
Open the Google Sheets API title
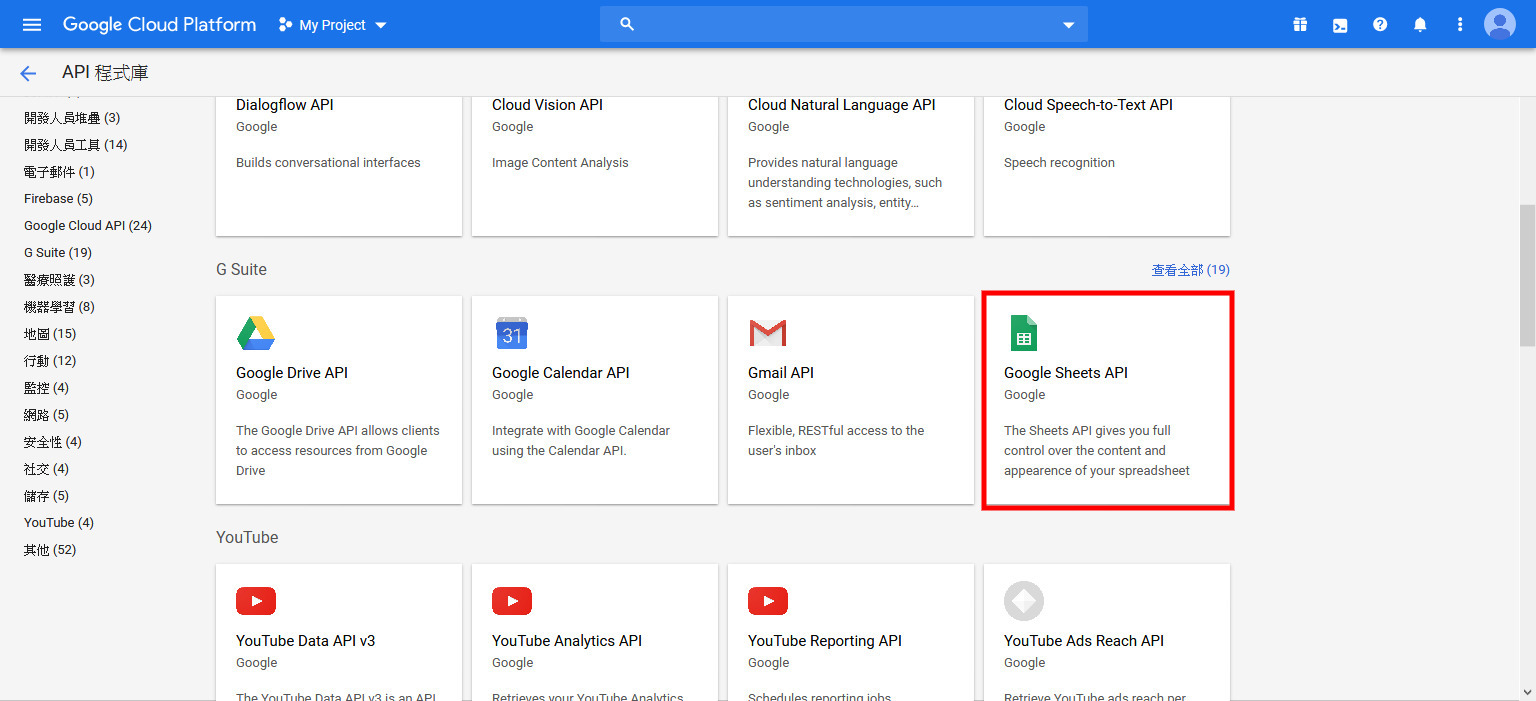1066,373
